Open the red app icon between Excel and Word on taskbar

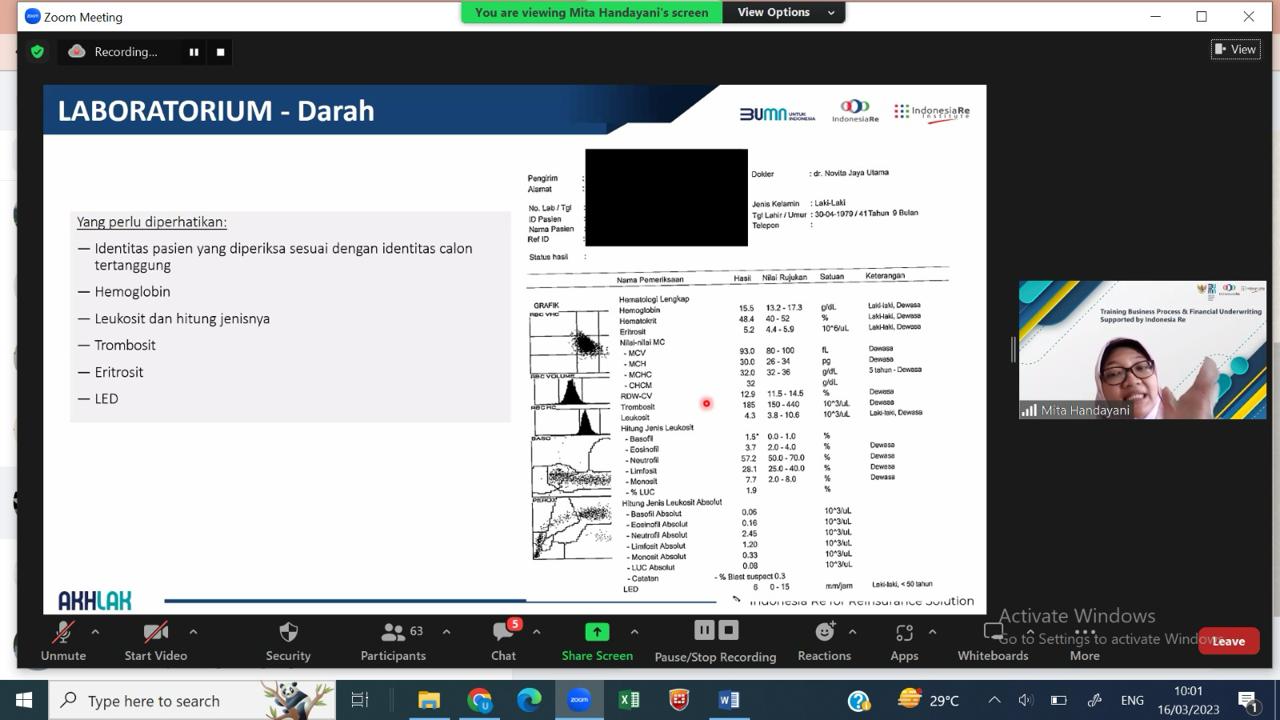click(679, 700)
